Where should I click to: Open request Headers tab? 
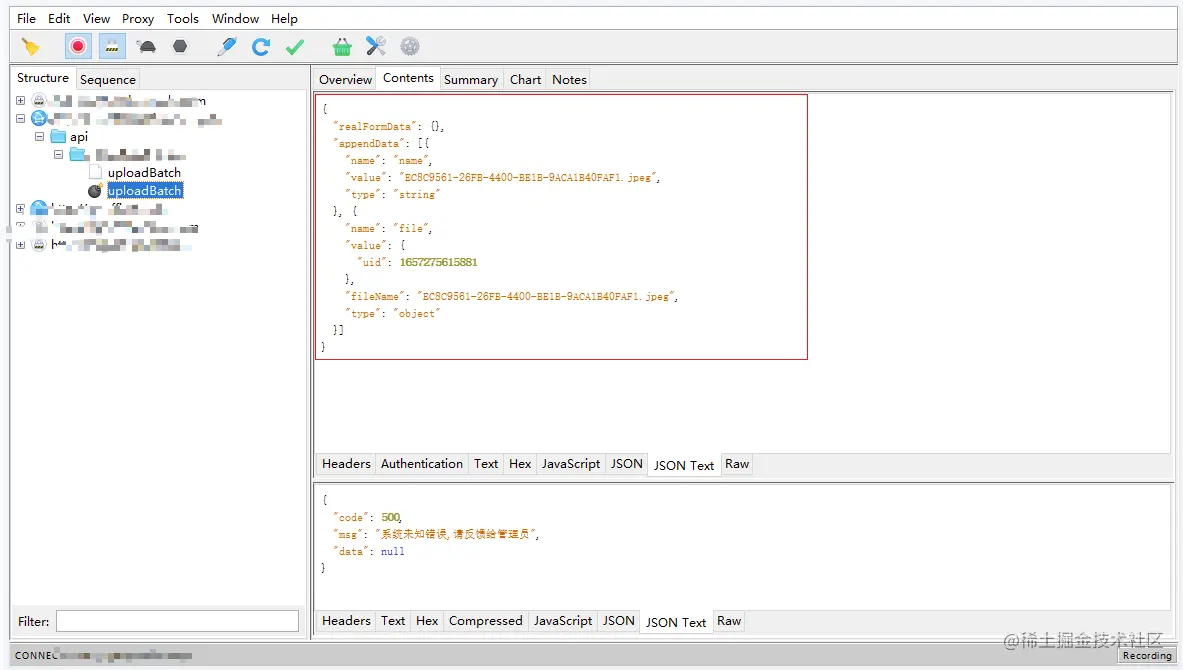coord(346,464)
